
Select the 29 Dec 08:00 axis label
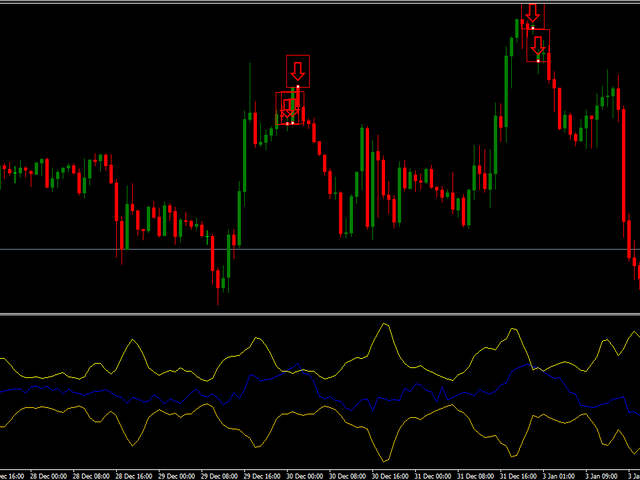[220, 476]
